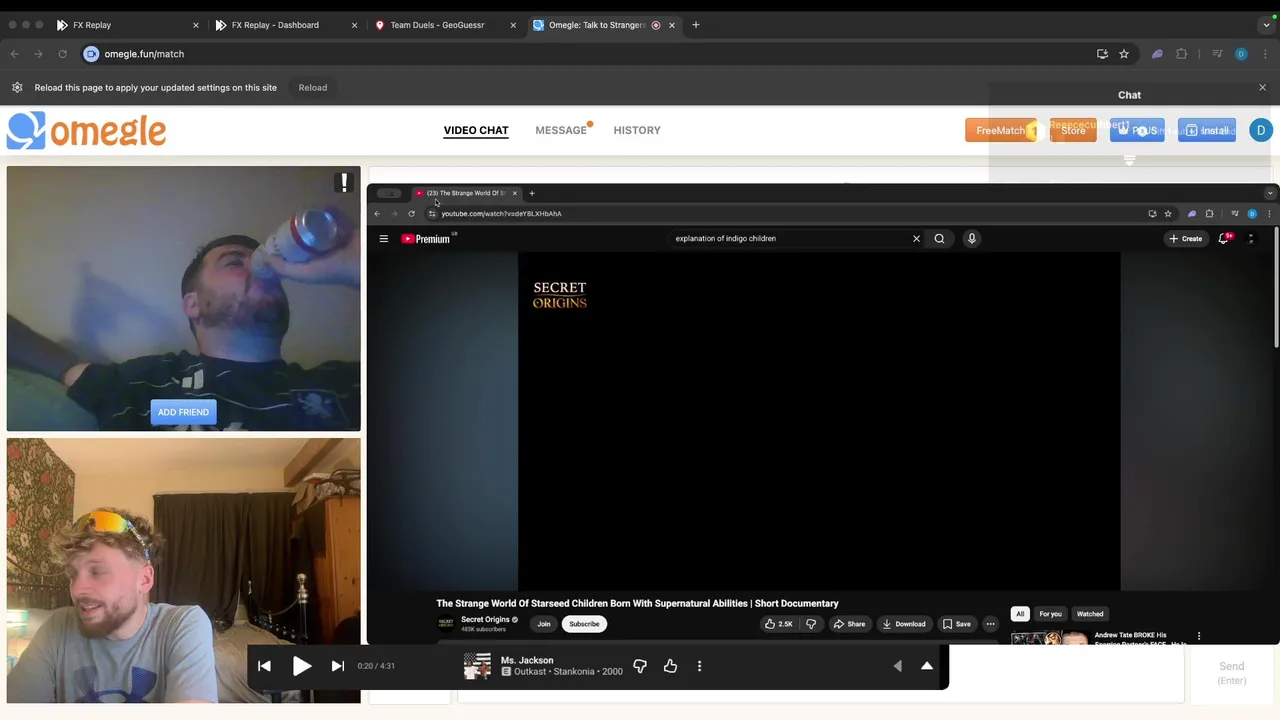Image resolution: width=1280 pixels, height=720 pixels.
Task: Click the Omegle logo
Action: click(86, 131)
